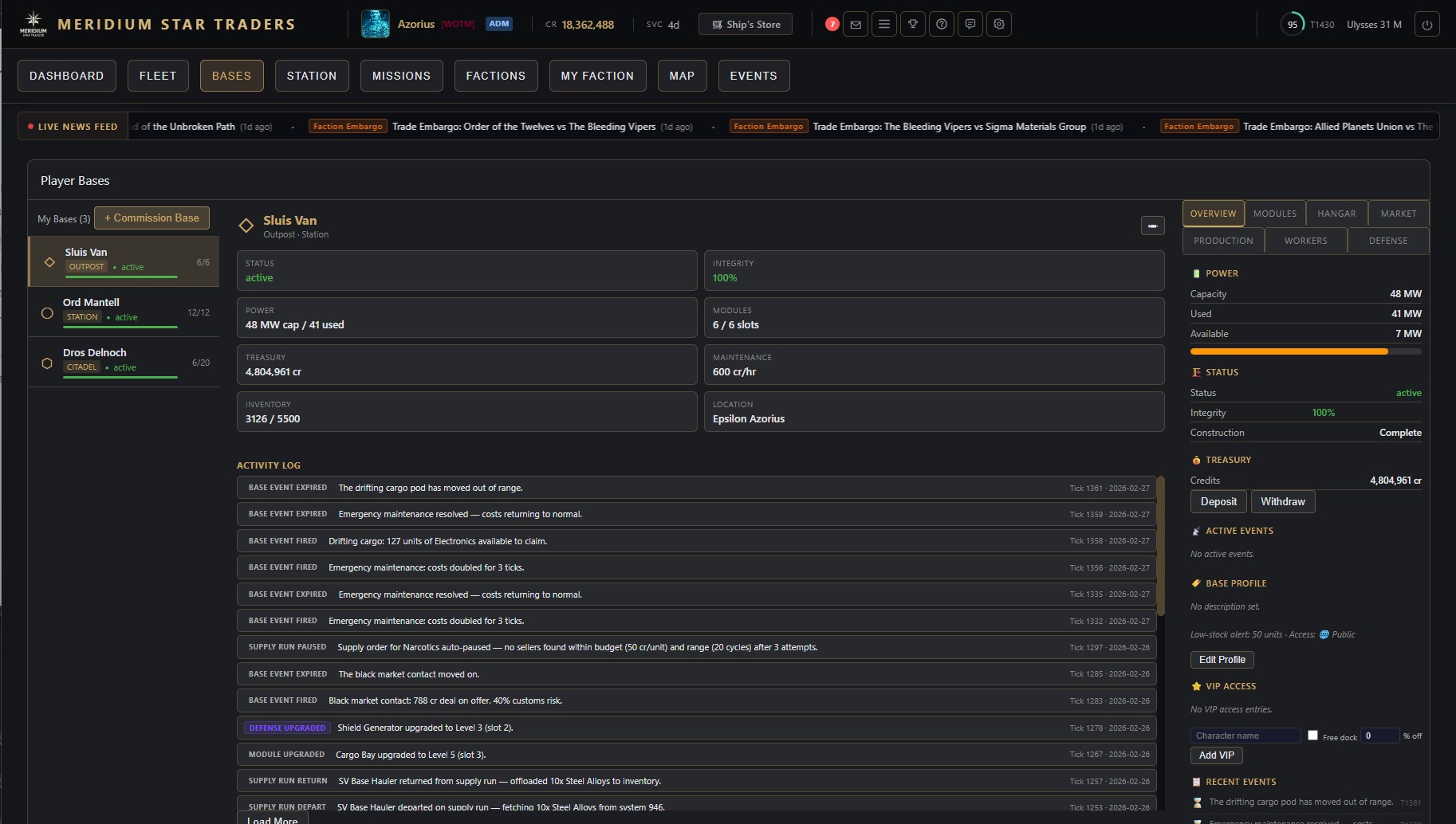Viewport: 1456px width, 824px height.
Task: Collapse the side panel with the pill button
Action: [x=1152, y=226]
